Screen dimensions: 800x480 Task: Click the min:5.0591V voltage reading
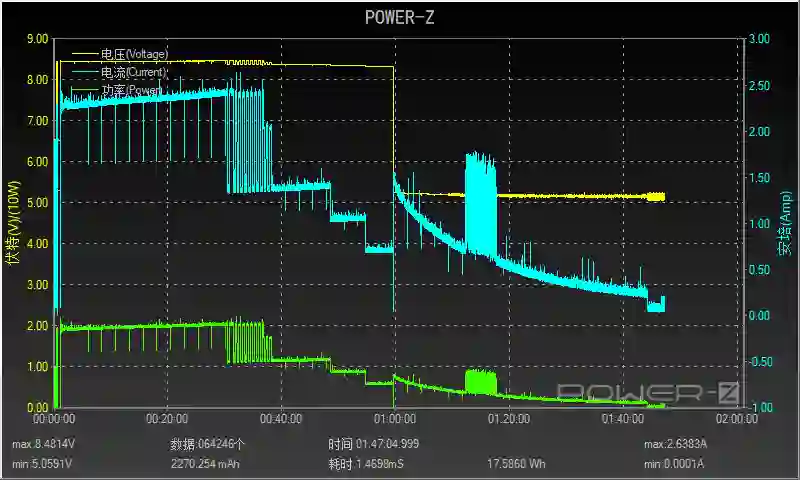42,464
